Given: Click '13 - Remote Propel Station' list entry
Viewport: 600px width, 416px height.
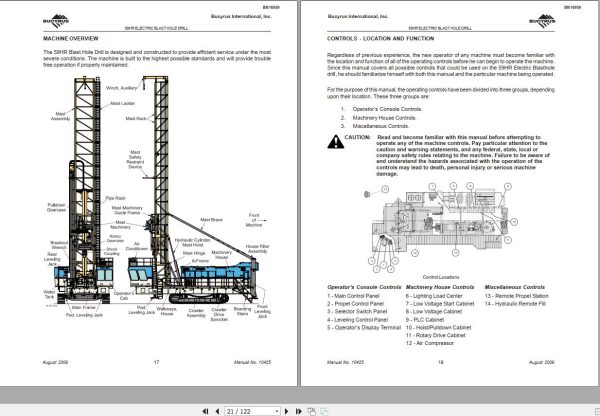Looking at the screenshot, I should coord(517,296).
